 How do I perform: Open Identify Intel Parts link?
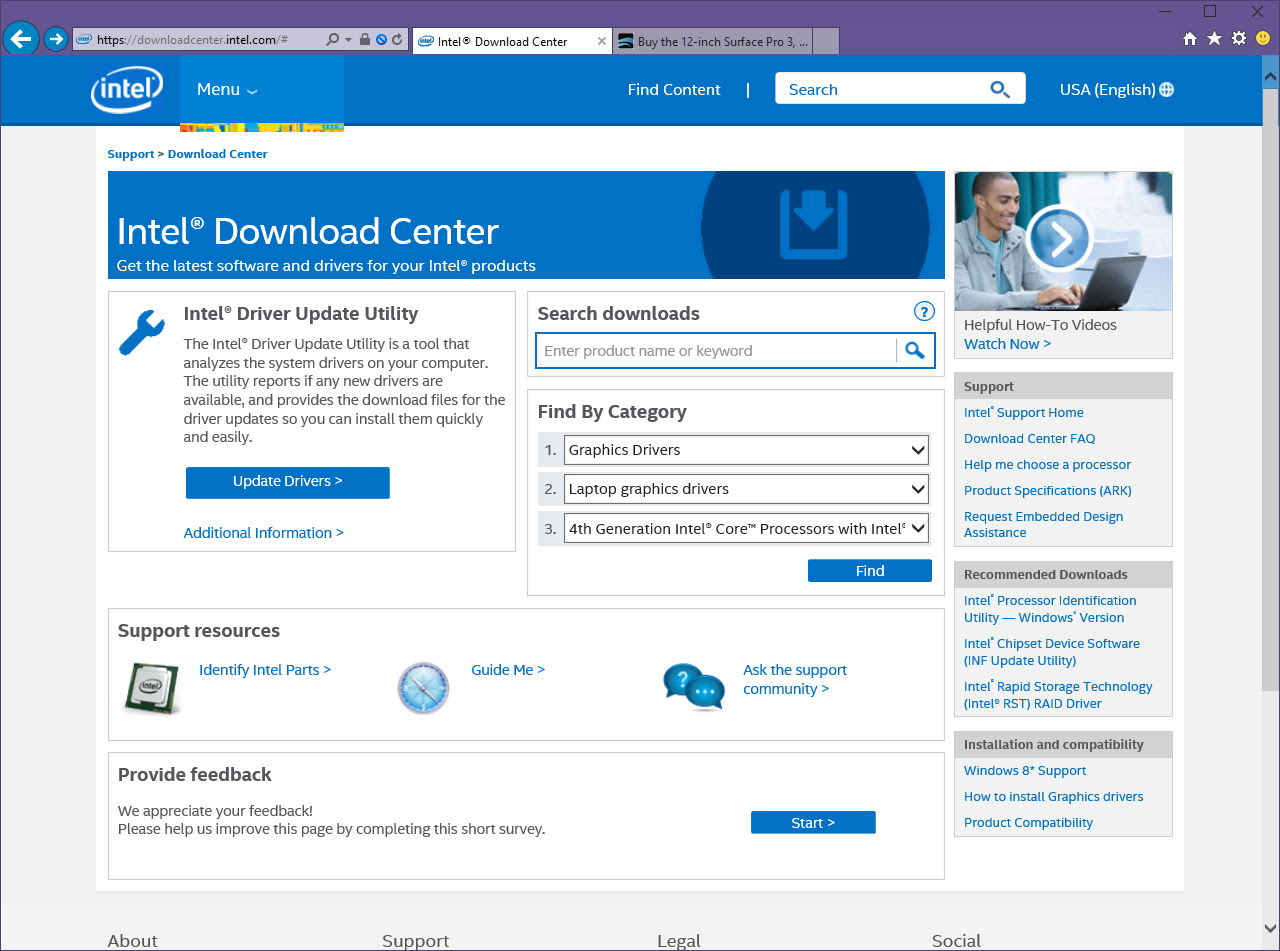pos(265,670)
